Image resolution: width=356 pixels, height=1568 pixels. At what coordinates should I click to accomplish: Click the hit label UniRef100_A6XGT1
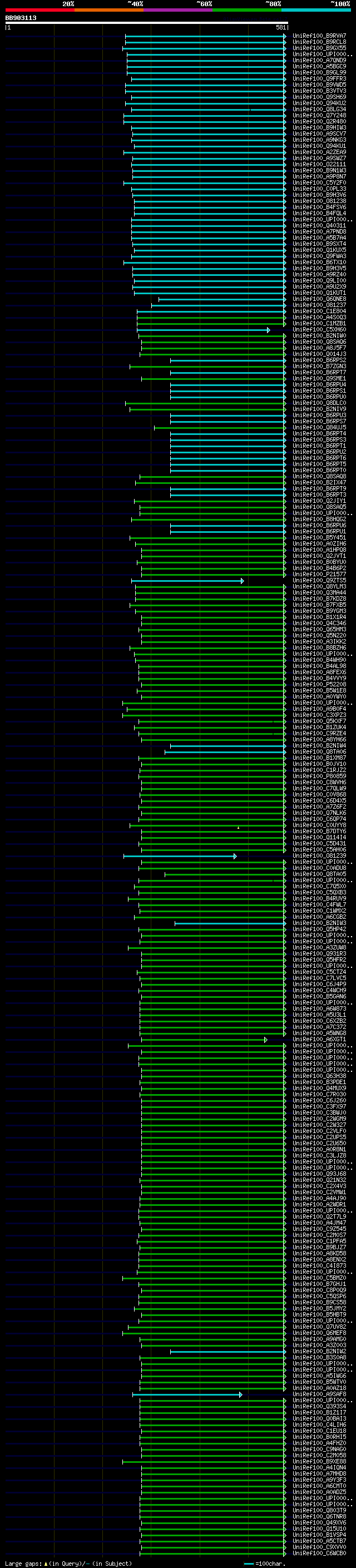tap(319, 1040)
